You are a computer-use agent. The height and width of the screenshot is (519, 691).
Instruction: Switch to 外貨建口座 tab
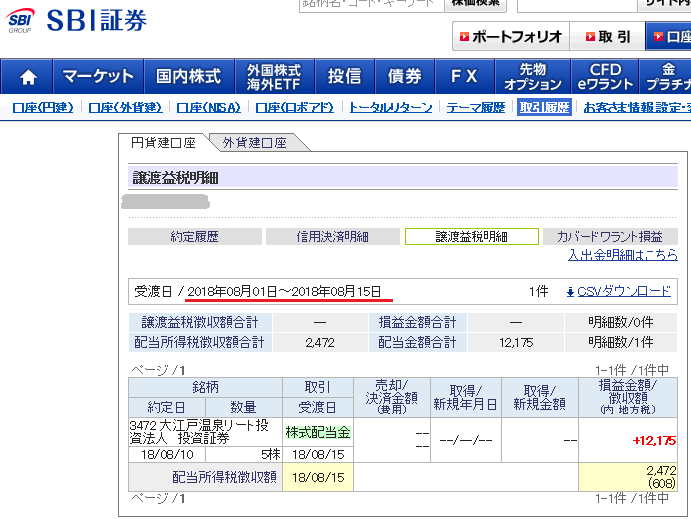[x=255, y=143]
